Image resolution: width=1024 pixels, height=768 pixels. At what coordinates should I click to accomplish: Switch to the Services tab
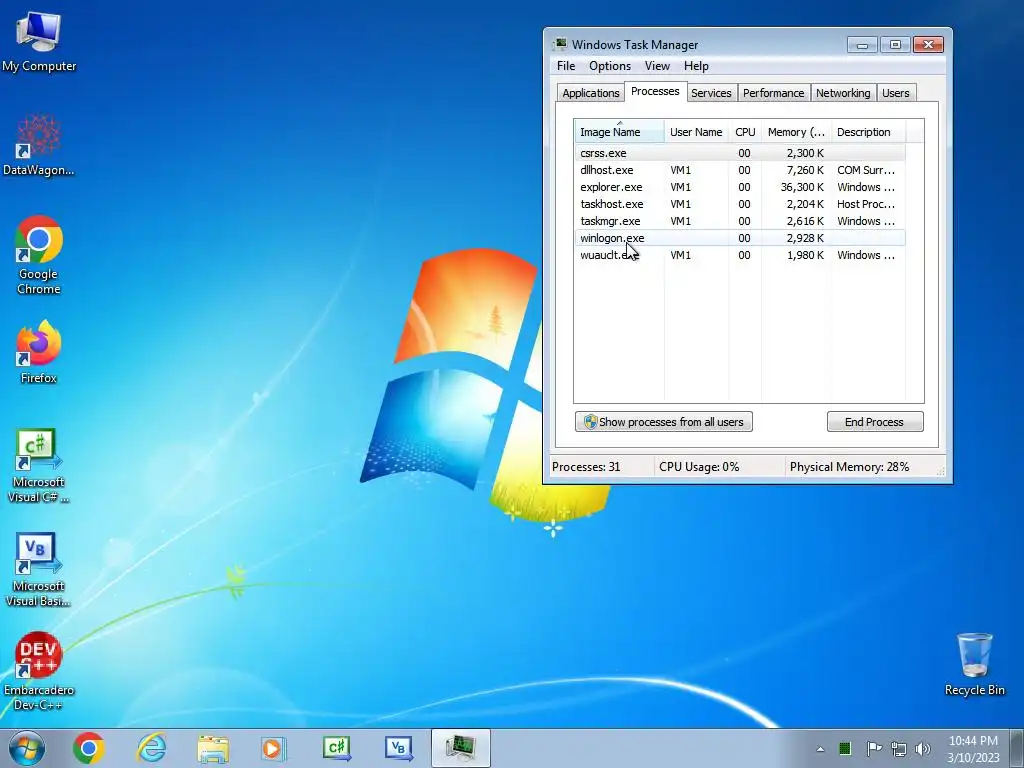pos(711,93)
